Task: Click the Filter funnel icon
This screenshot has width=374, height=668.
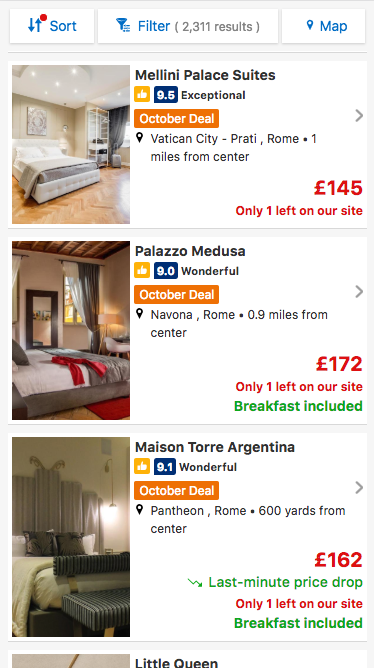Action: 124,25
